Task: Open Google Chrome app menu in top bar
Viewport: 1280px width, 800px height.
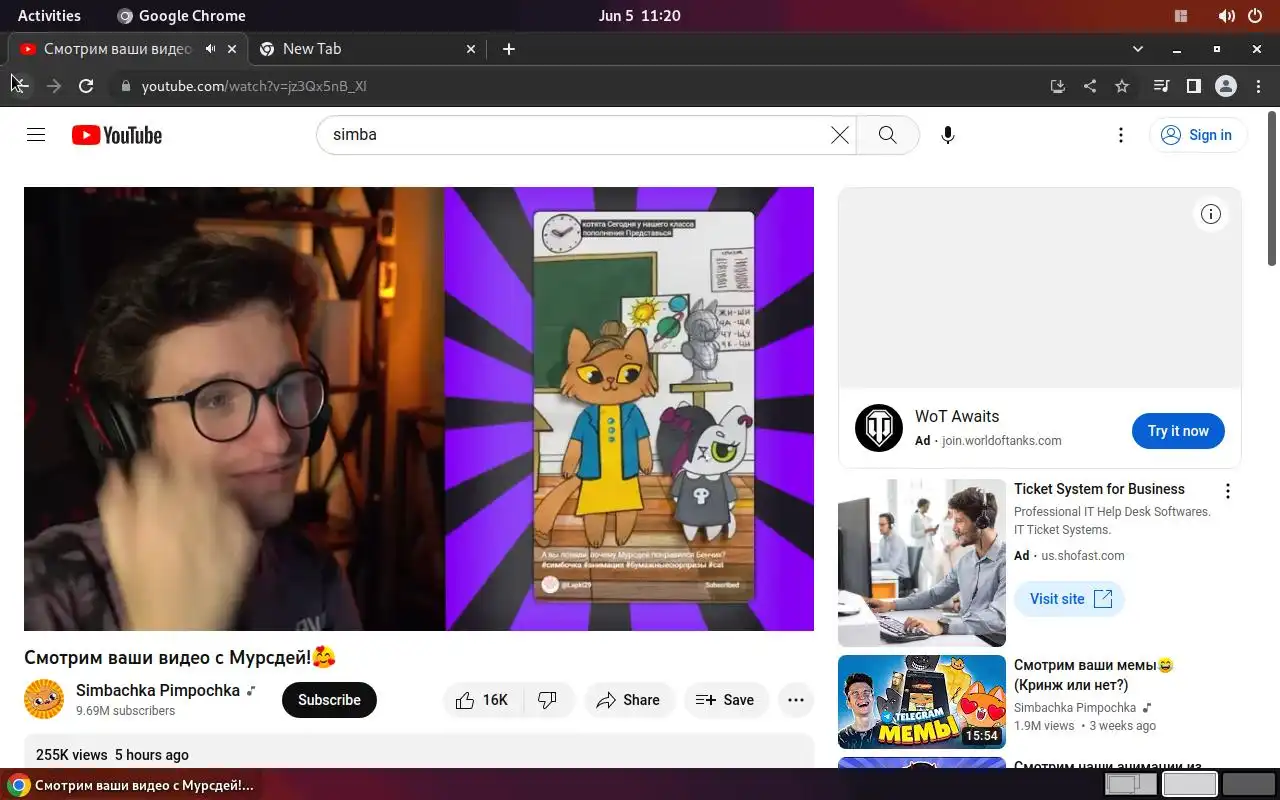Action: tap(181, 15)
